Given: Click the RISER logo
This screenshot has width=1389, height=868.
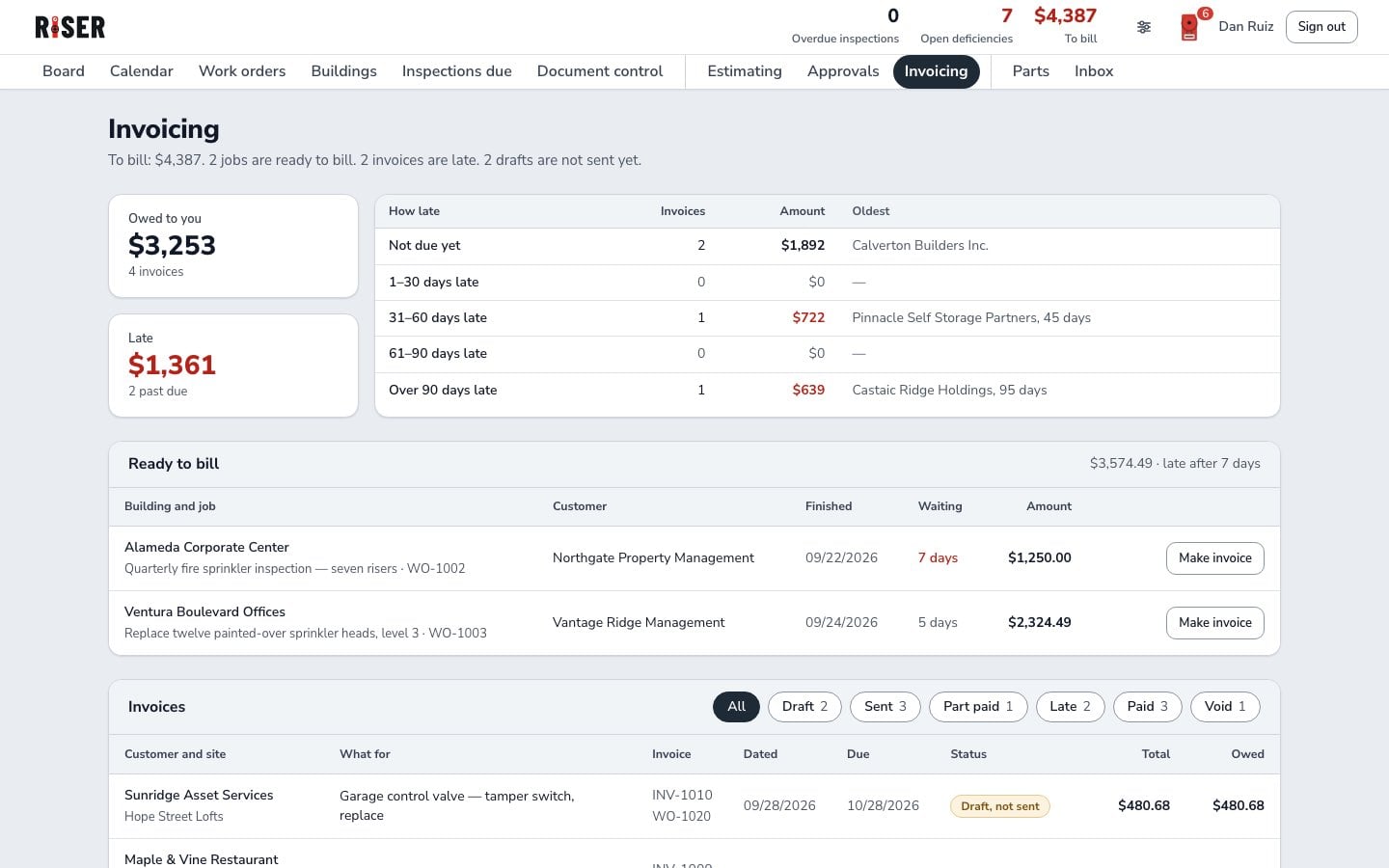Looking at the screenshot, I should tap(70, 27).
